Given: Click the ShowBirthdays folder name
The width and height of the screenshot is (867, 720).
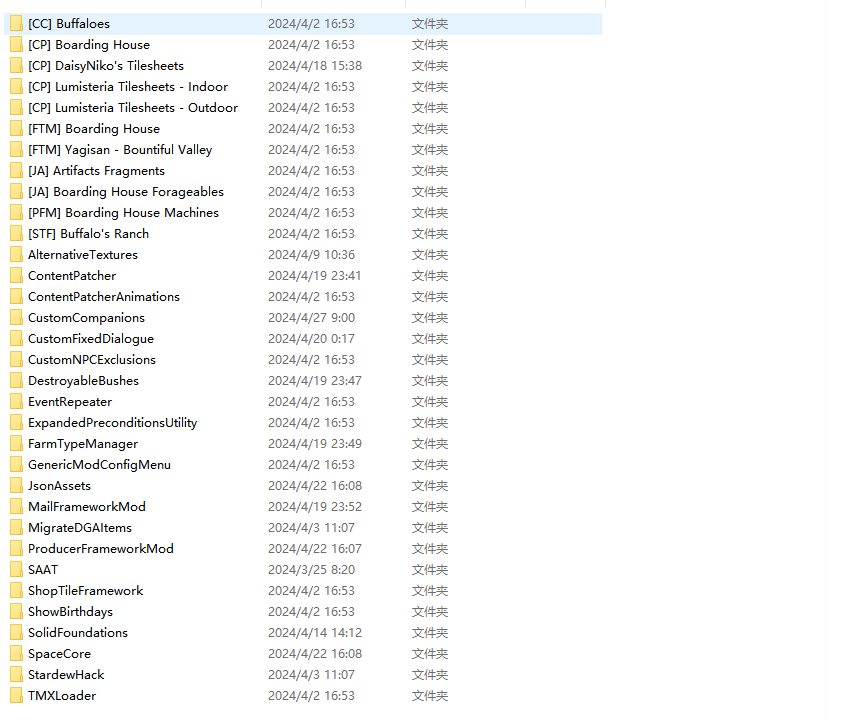Looking at the screenshot, I should click(70, 612).
